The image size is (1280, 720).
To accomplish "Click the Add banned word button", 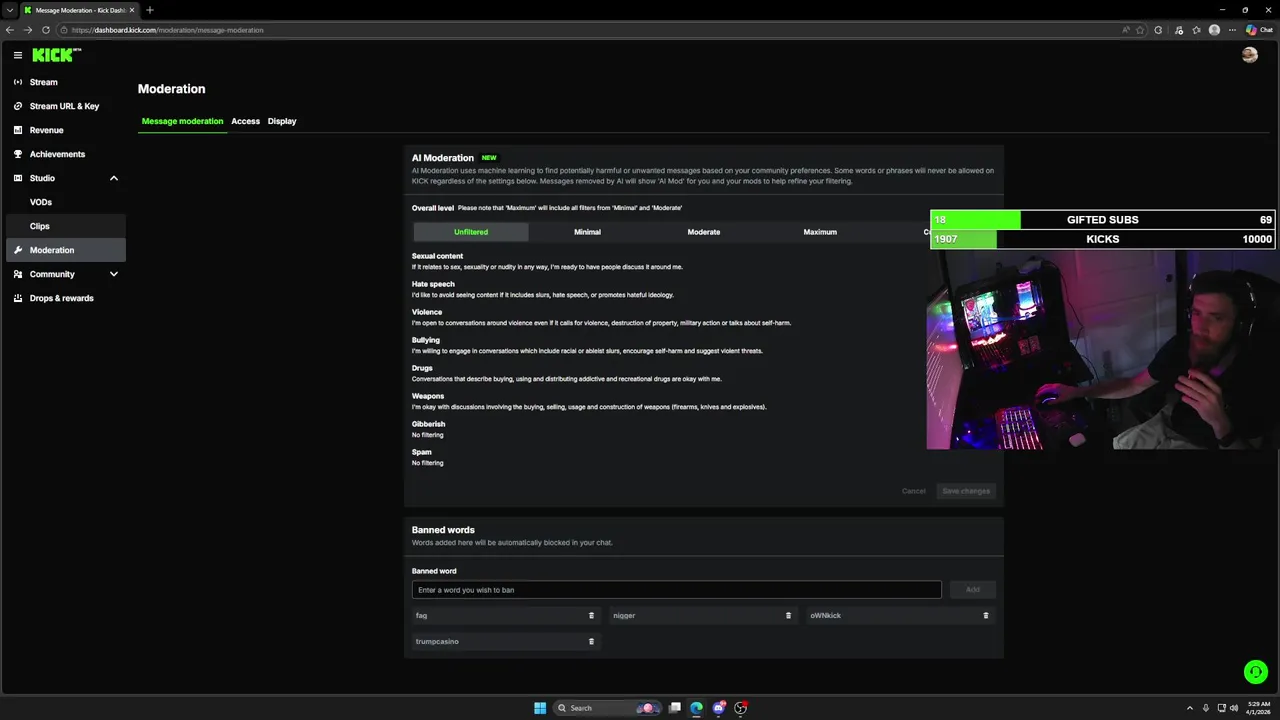I will [972, 590].
